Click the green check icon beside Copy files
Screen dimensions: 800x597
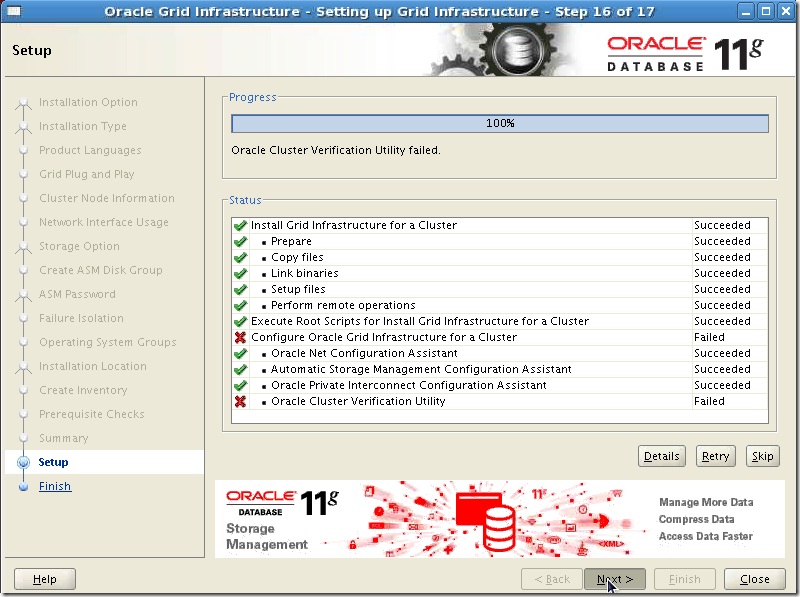pyautogui.click(x=240, y=257)
